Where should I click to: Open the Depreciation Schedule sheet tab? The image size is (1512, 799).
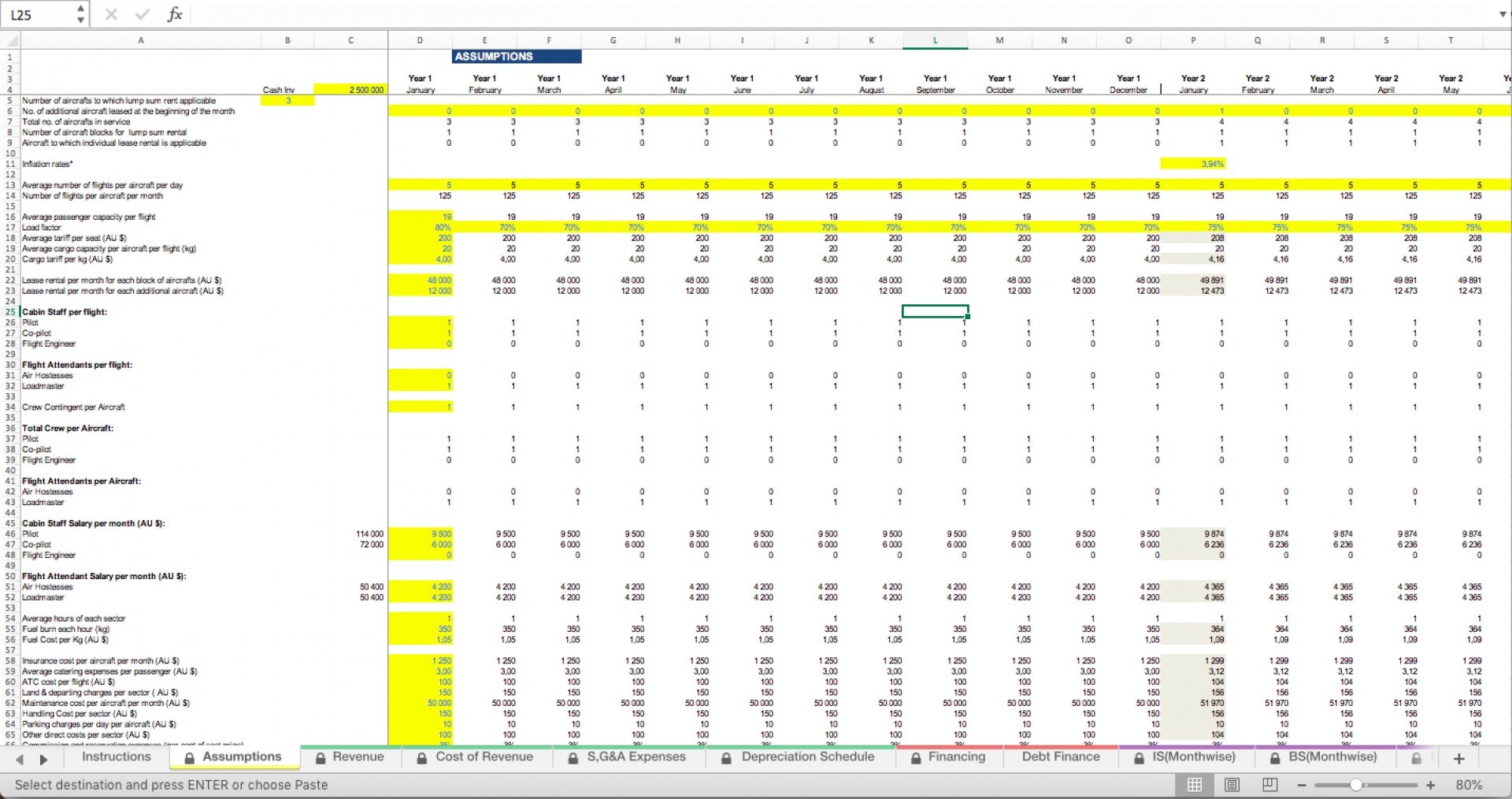click(x=799, y=756)
